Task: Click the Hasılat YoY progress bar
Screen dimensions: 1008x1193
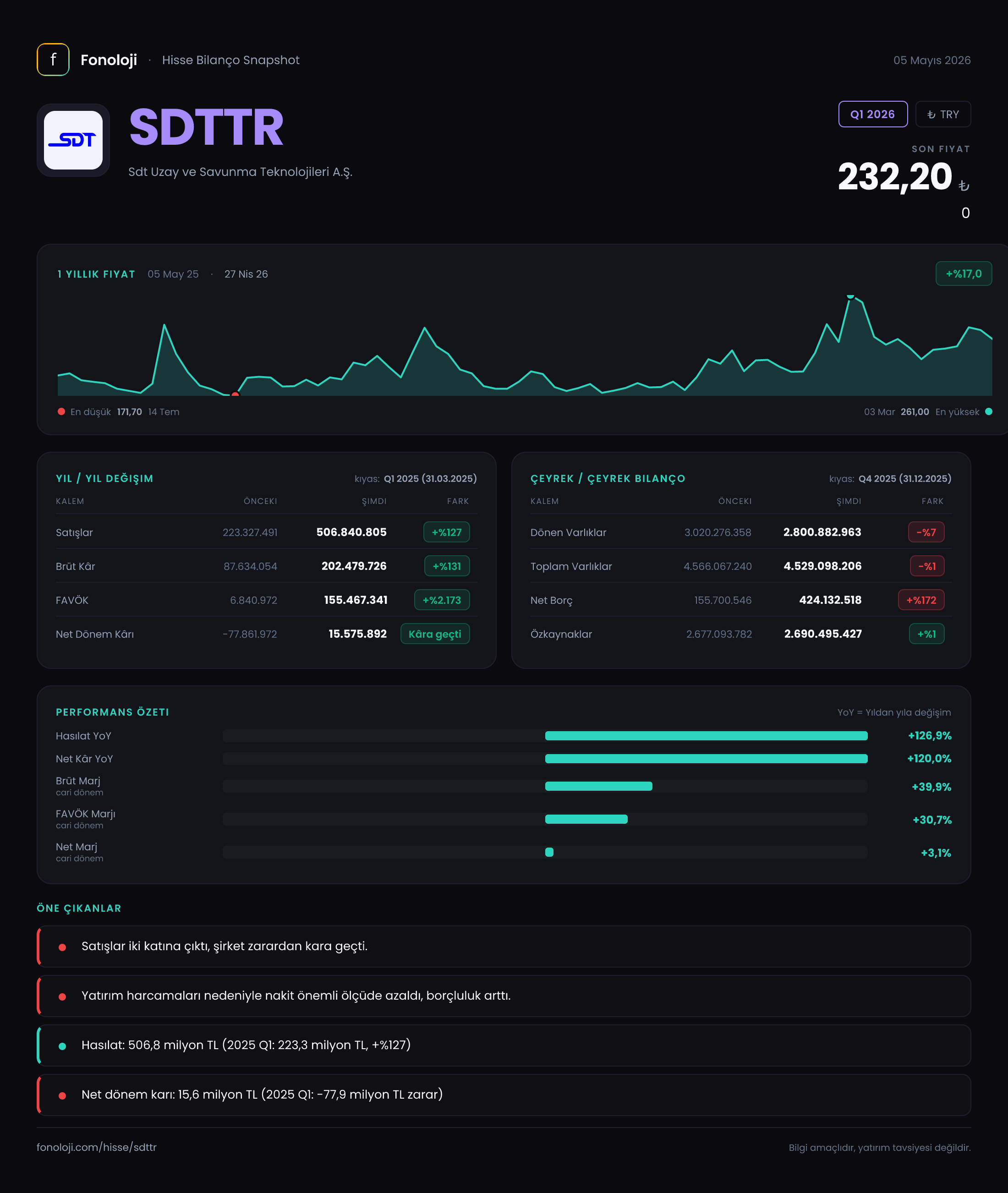Action: click(x=545, y=736)
